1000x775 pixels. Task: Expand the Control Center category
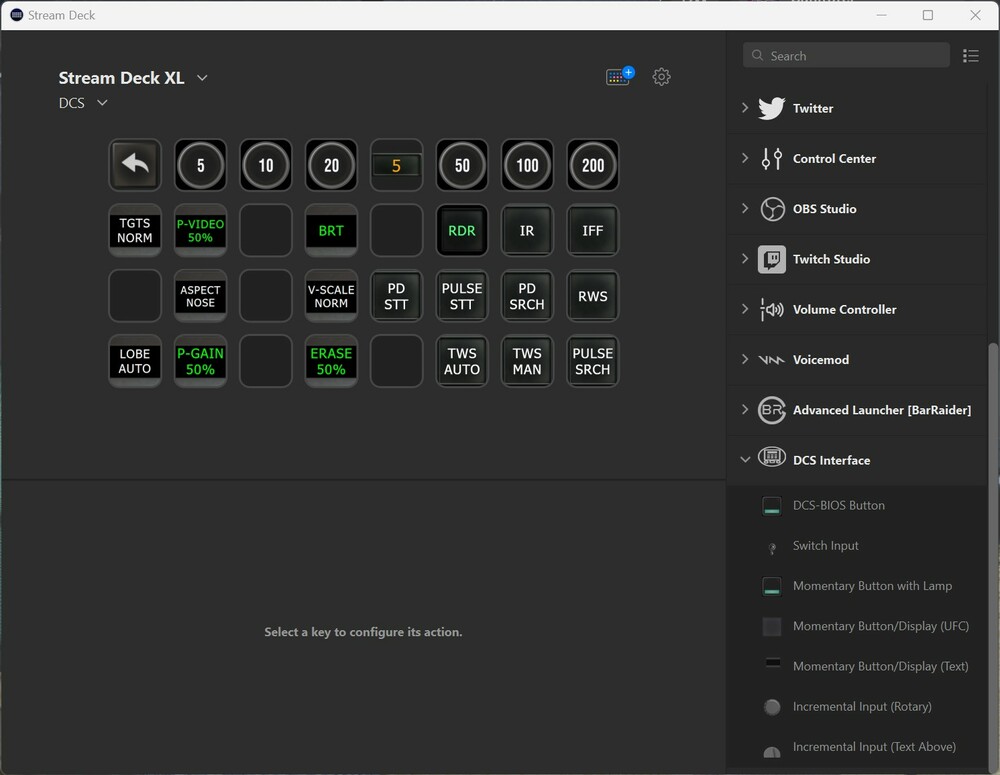click(858, 158)
